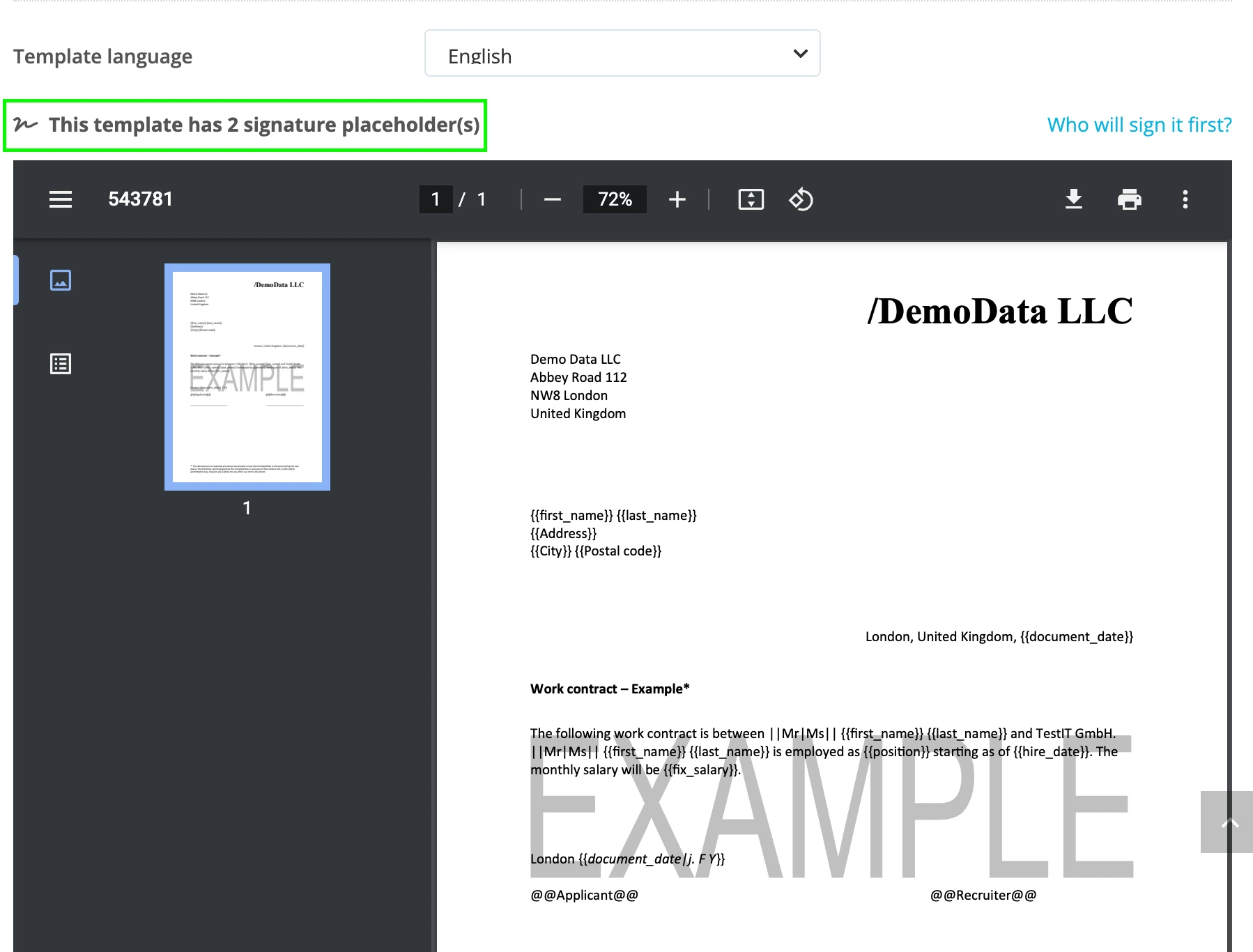Click the '{{Address}}' placeholder text
1253x952 pixels.
click(563, 533)
